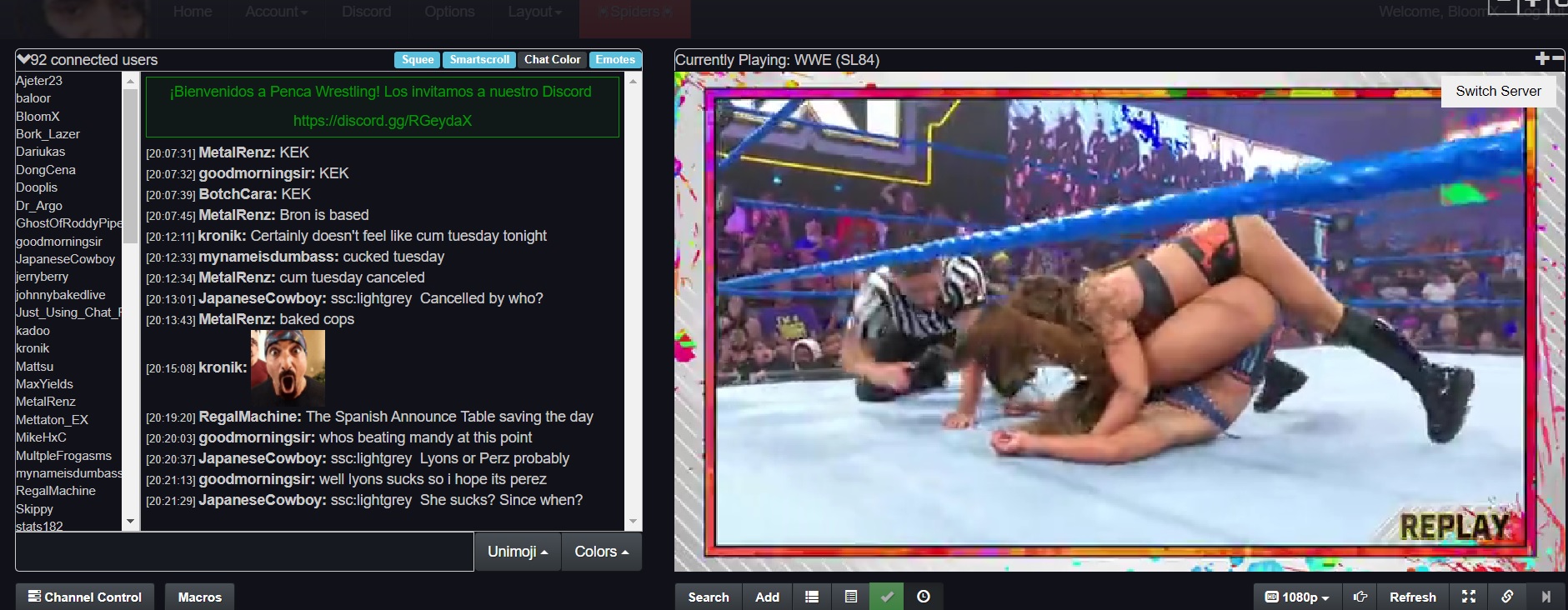Expand the Unimoji menu

(x=518, y=552)
